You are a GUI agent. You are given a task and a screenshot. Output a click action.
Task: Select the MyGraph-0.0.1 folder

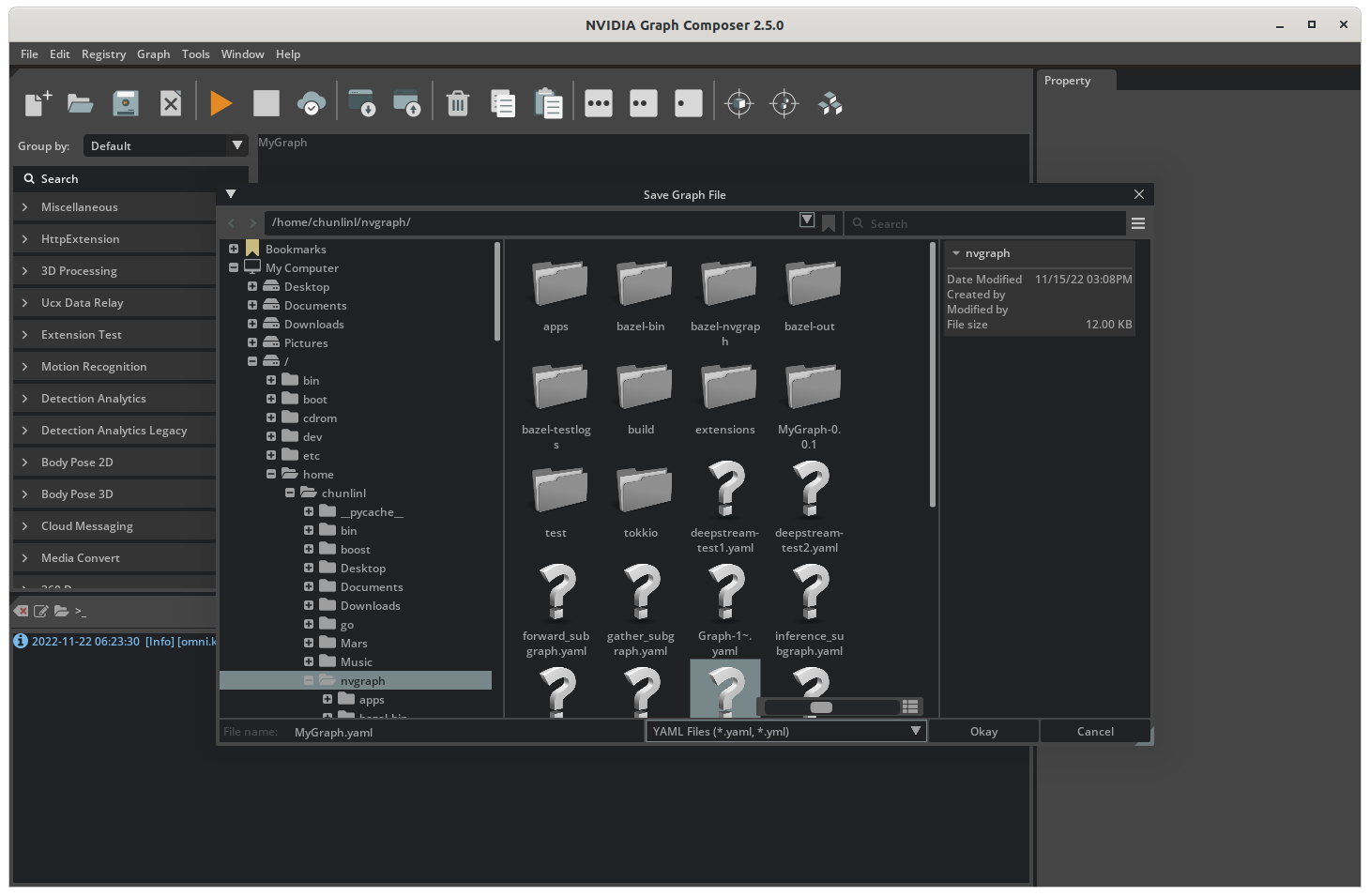[809, 405]
